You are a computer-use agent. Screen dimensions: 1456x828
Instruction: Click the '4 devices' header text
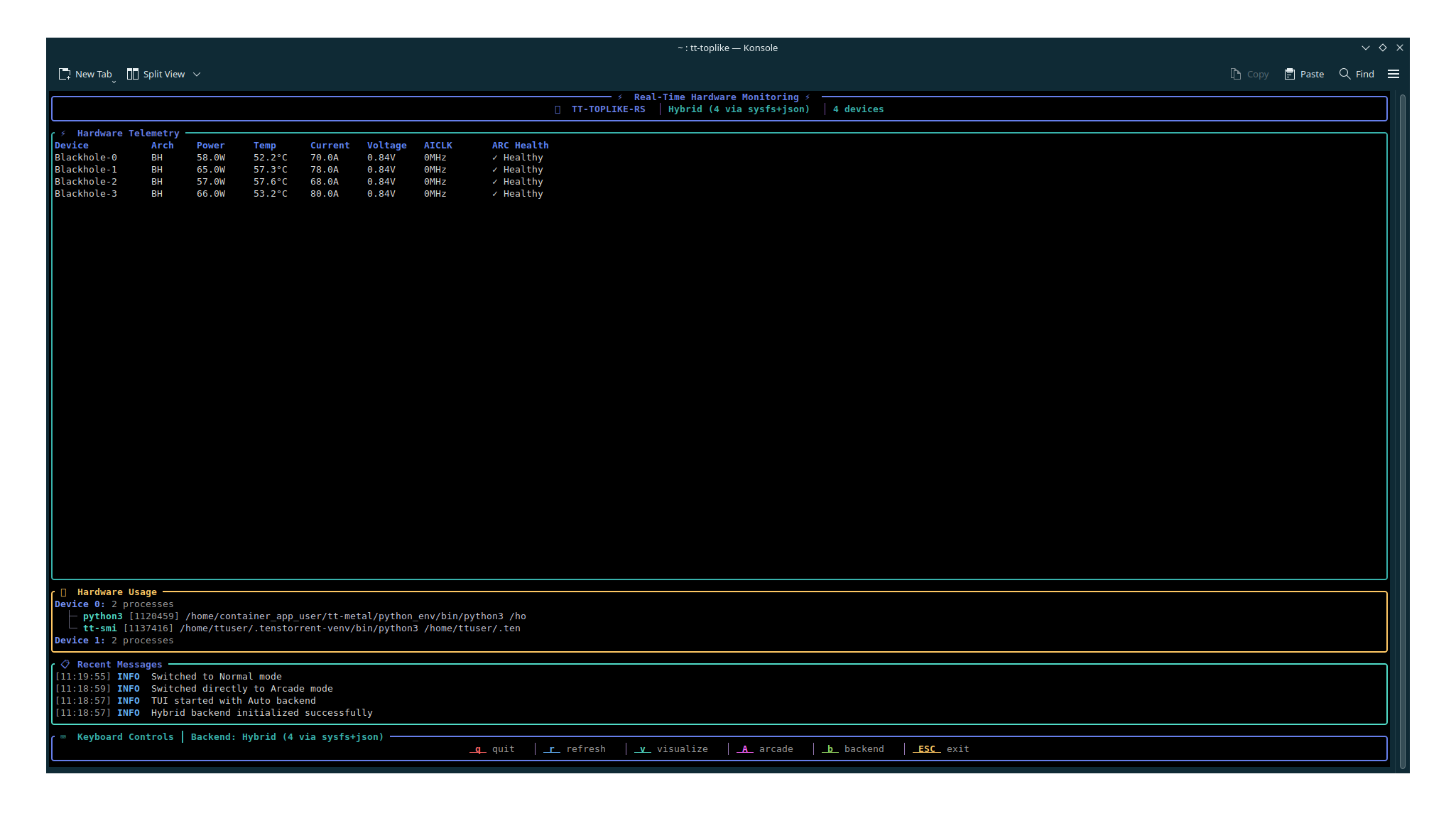coord(859,109)
